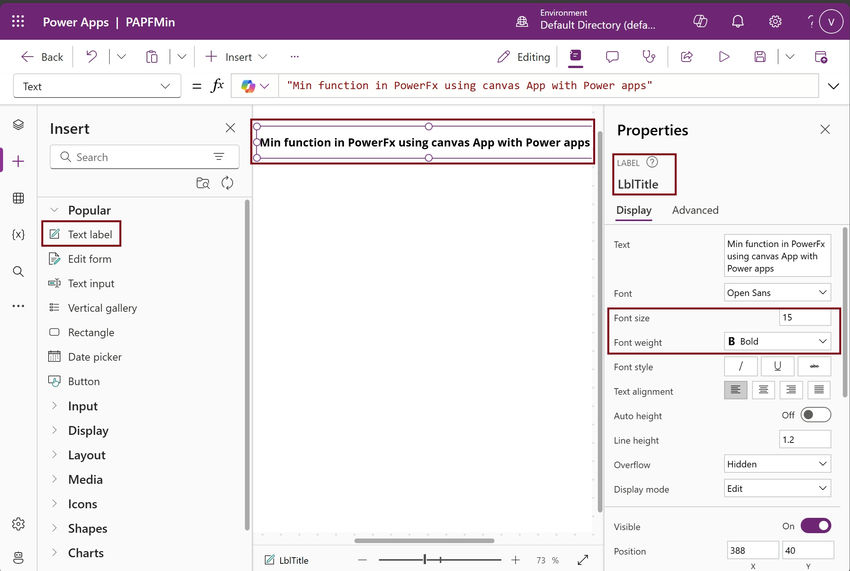850x571 pixels.
Task: Close the Insert pane
Action: click(x=230, y=127)
